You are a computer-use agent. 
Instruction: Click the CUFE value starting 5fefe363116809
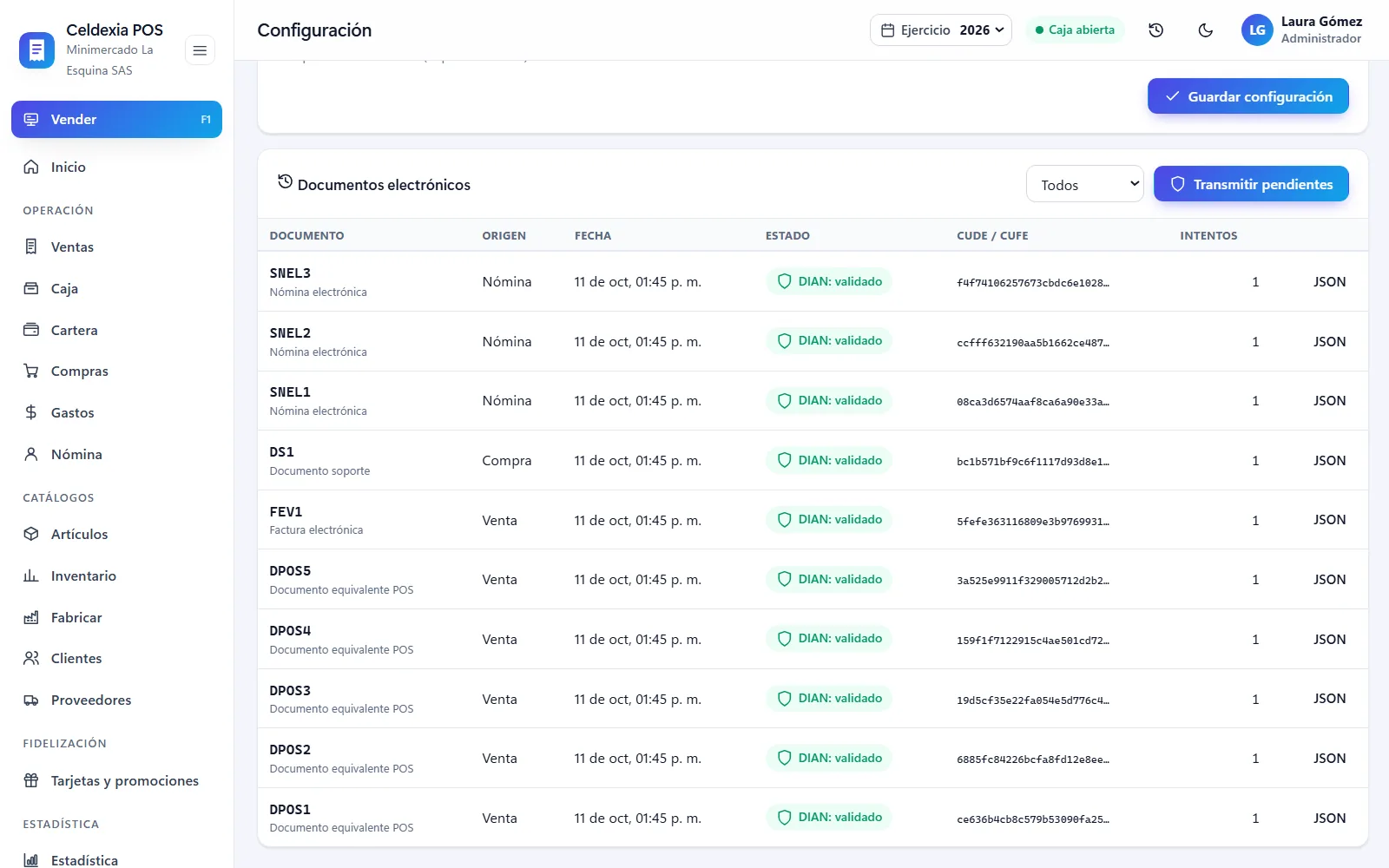[1033, 522]
